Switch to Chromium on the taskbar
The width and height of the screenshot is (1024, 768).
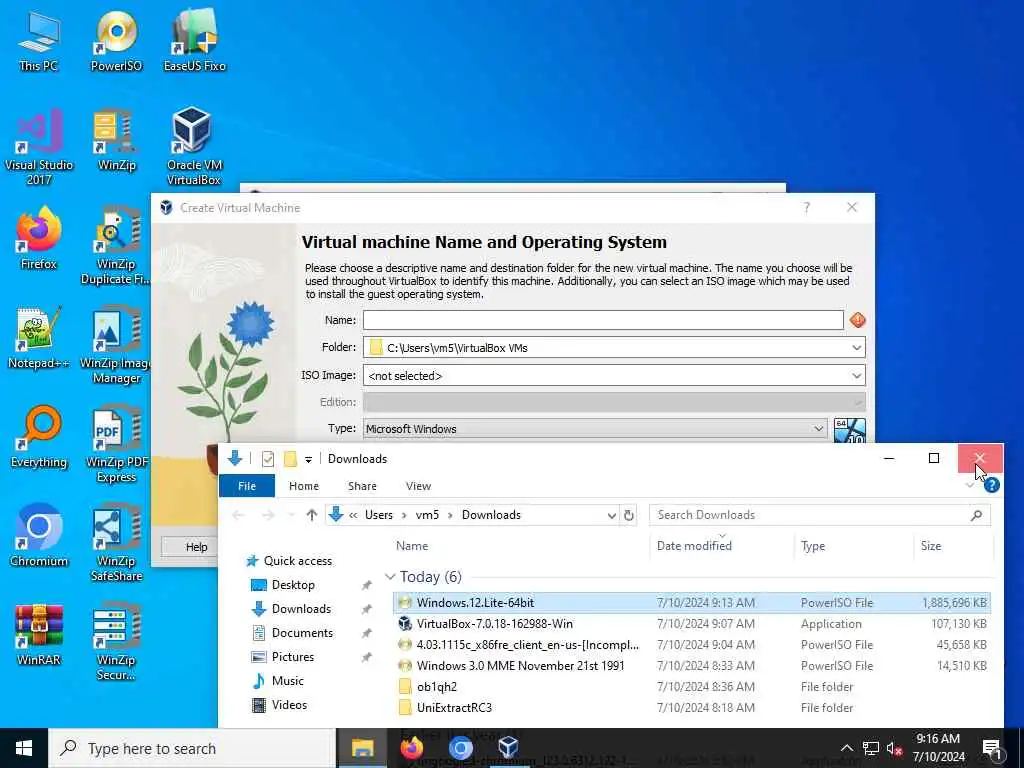coord(460,748)
